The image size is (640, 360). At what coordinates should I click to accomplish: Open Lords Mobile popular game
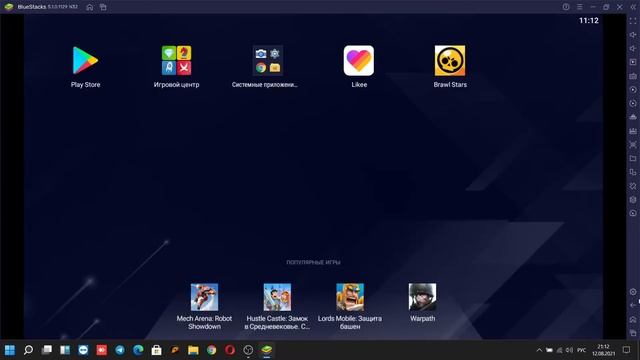pos(350,297)
